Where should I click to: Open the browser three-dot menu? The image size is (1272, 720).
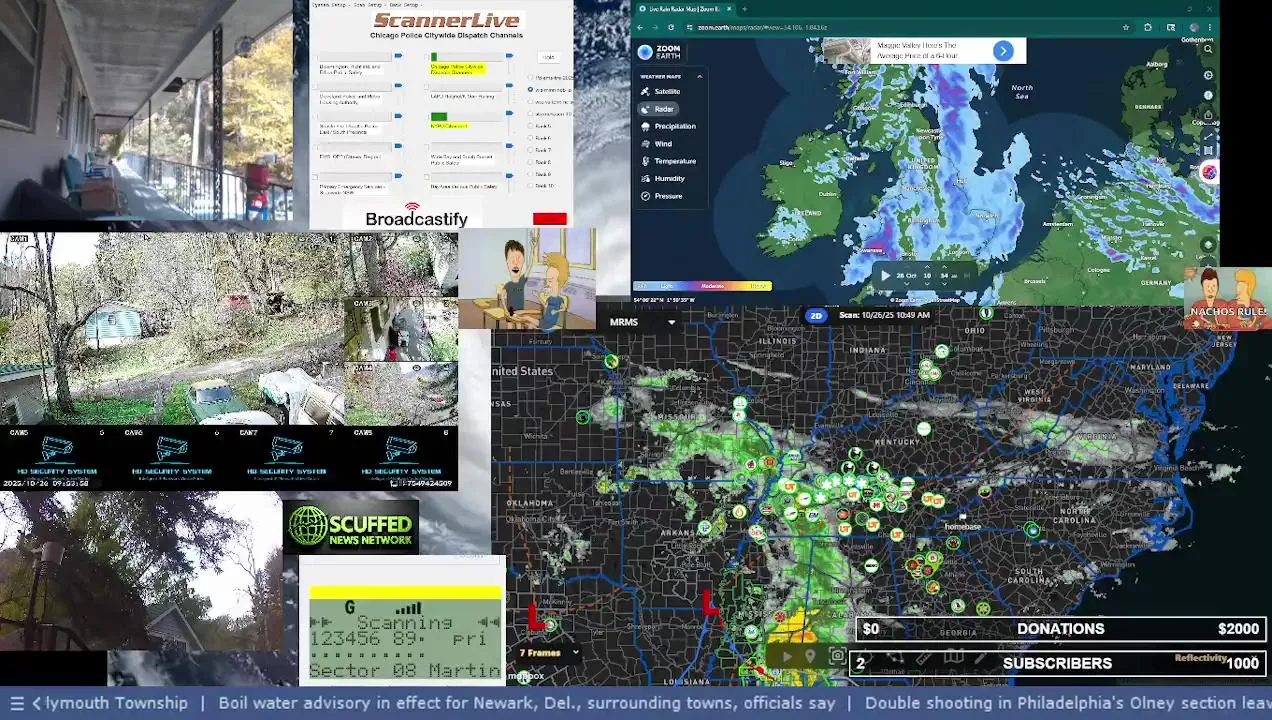tap(1212, 27)
